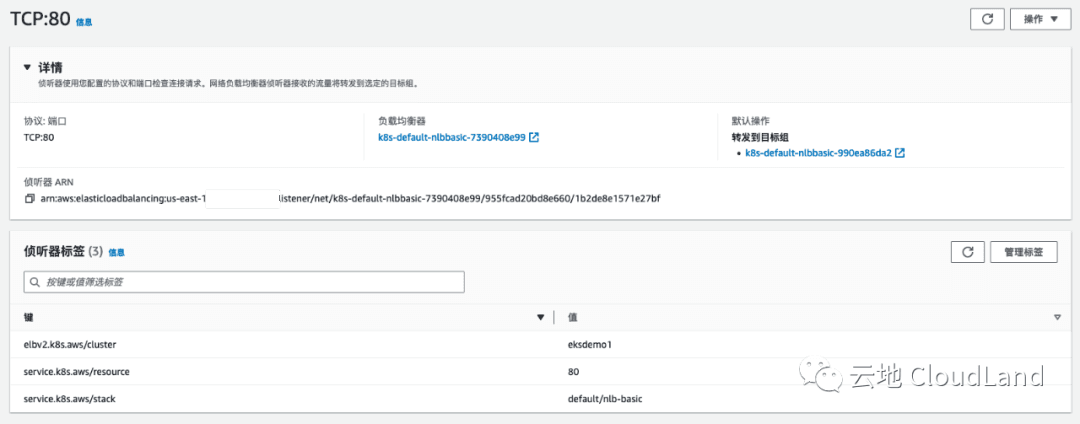
Task: Refresh the listener tags table
Action: click(x=966, y=252)
